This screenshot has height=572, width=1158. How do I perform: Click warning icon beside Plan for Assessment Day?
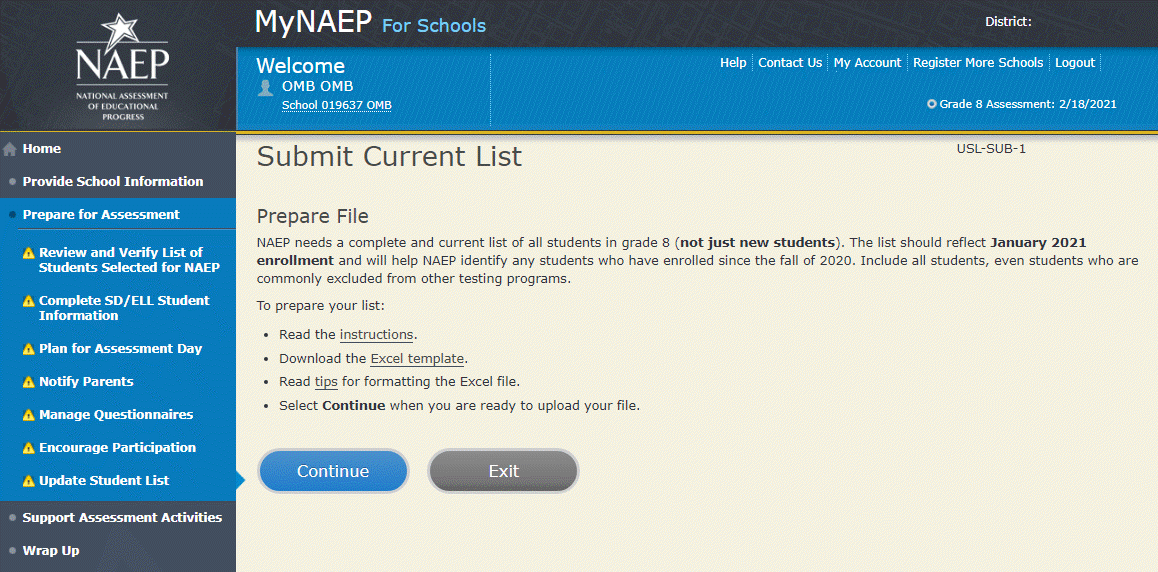pos(29,349)
